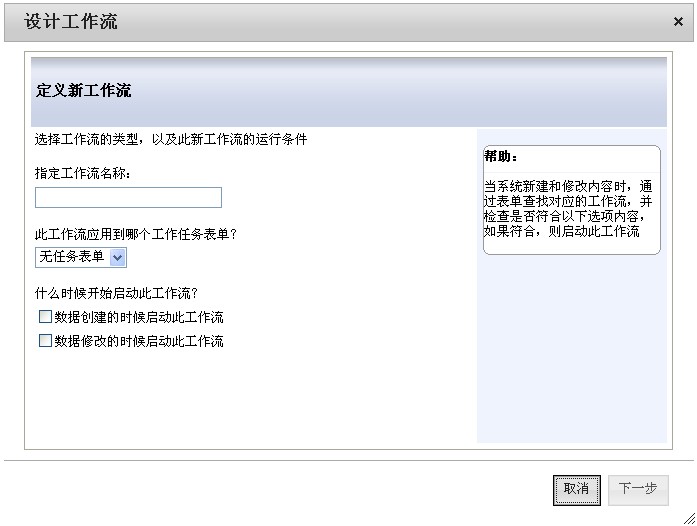The image size is (697, 526).
Task: Click the 指定工作流名称 label
Action: 83,172
